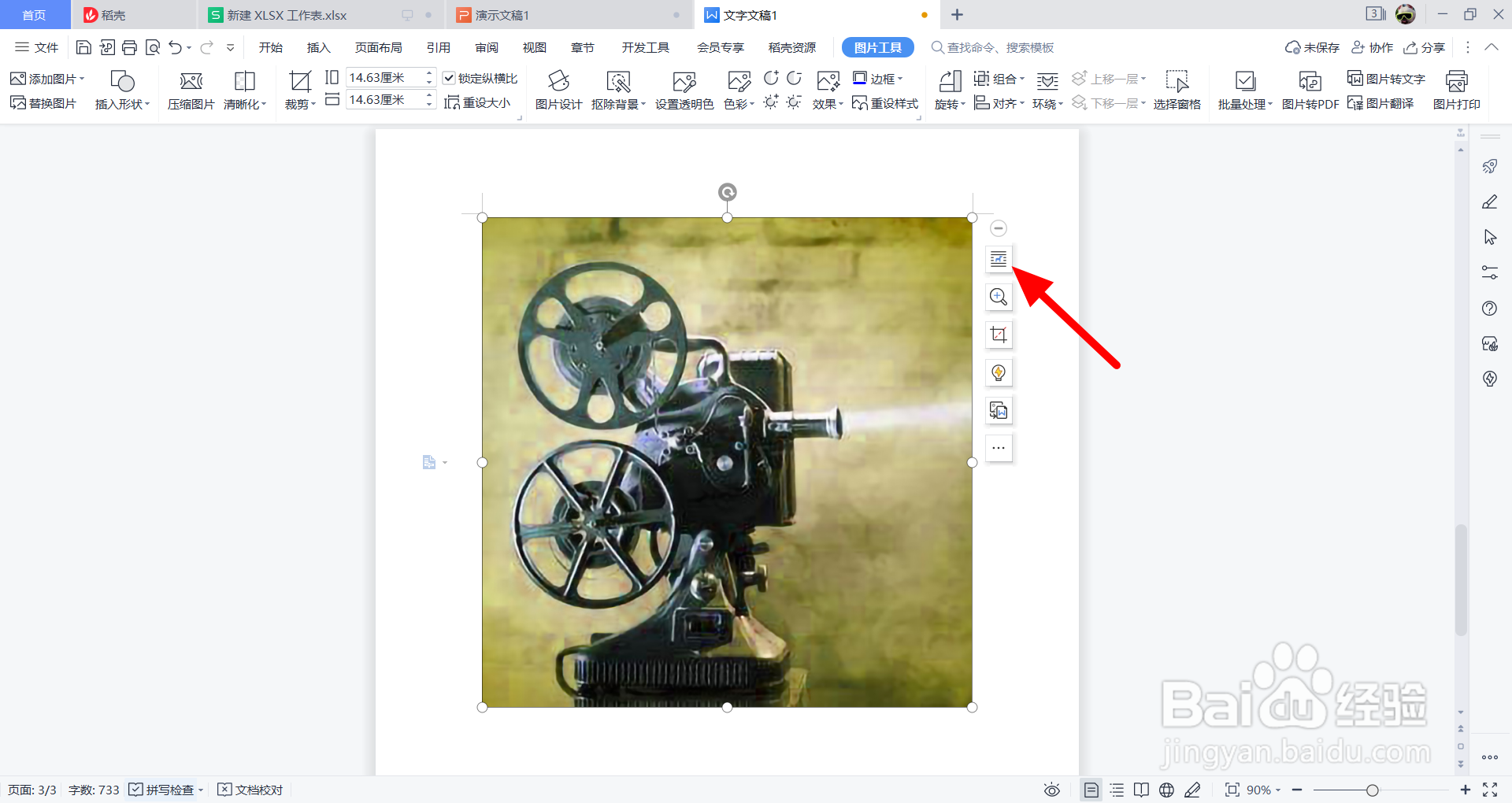
Task: Click 图片打印 picture print
Action: (1456, 91)
